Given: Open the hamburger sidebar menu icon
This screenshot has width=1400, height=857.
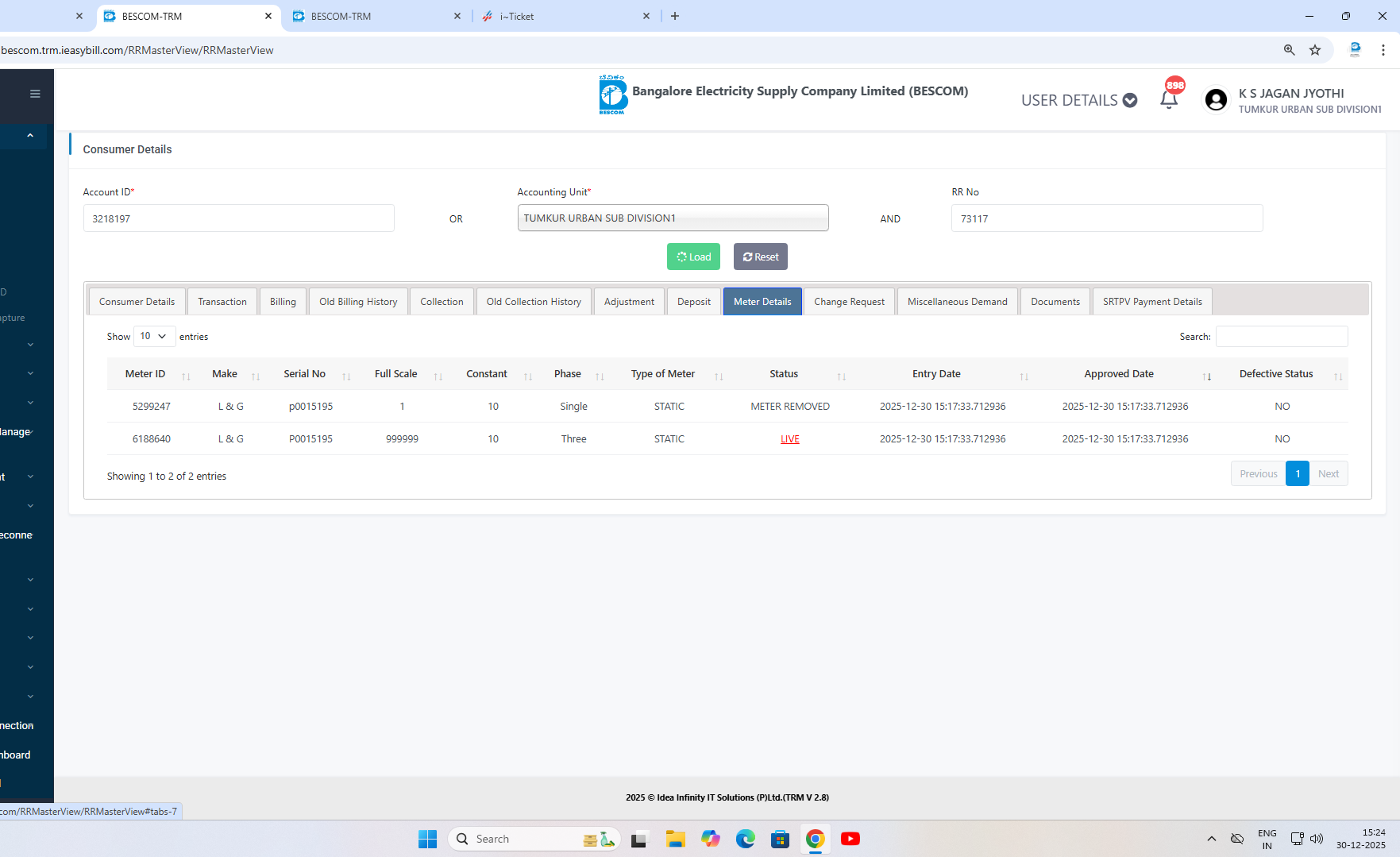Looking at the screenshot, I should [35, 94].
